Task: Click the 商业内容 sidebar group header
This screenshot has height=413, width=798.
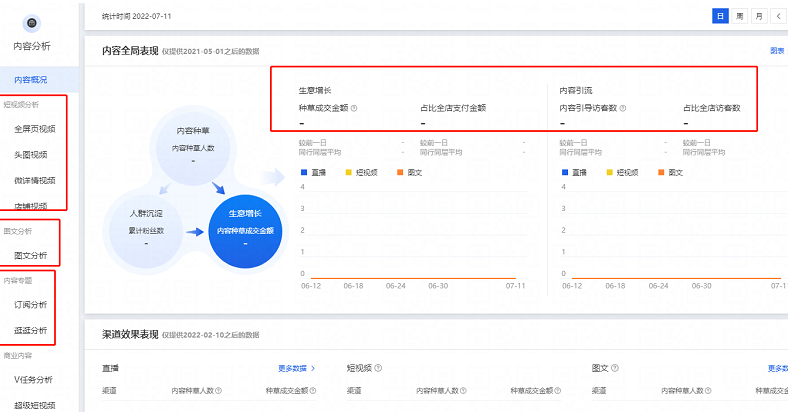Action: coord(18,356)
